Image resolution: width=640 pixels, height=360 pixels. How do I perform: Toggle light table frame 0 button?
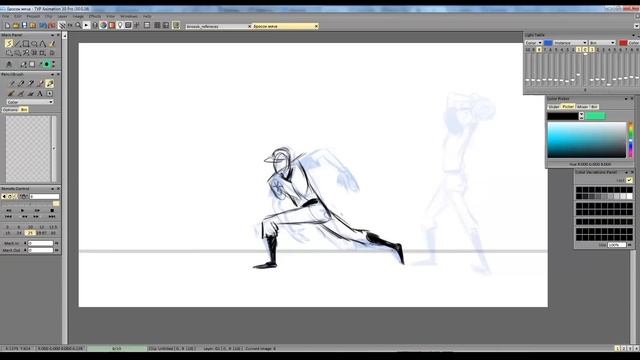pyautogui.click(x=585, y=49)
